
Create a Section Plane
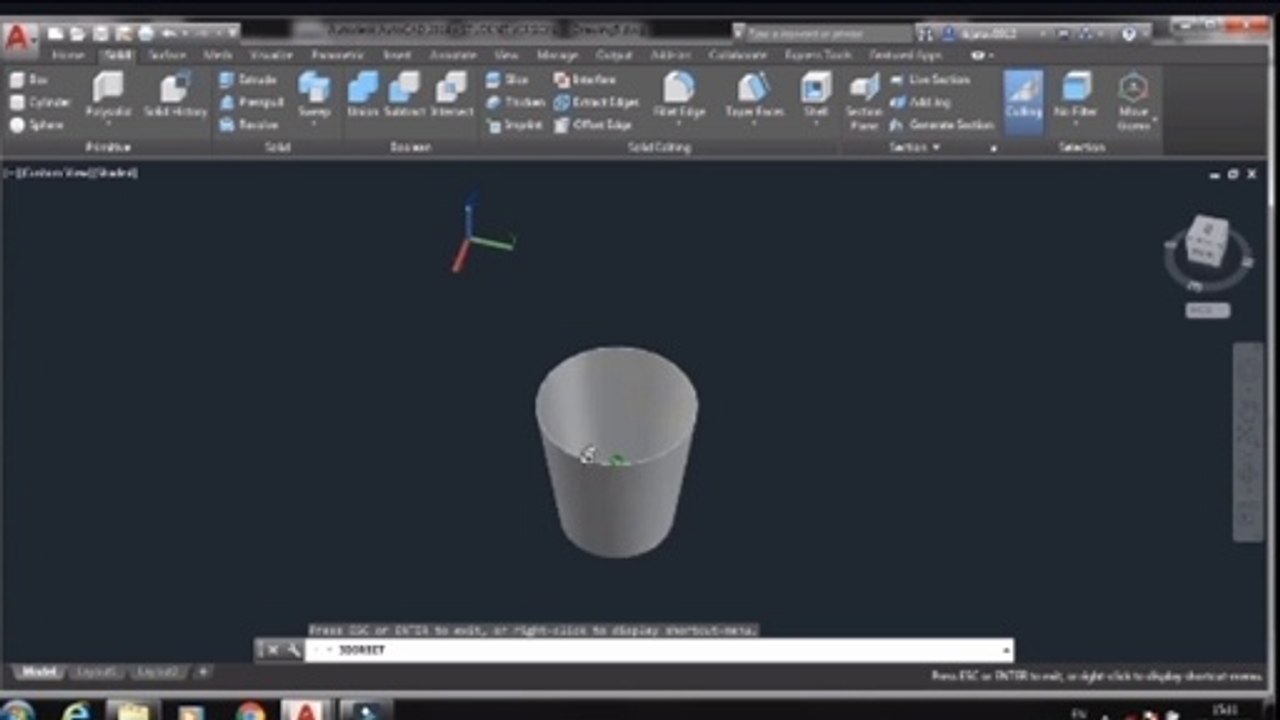point(864,100)
